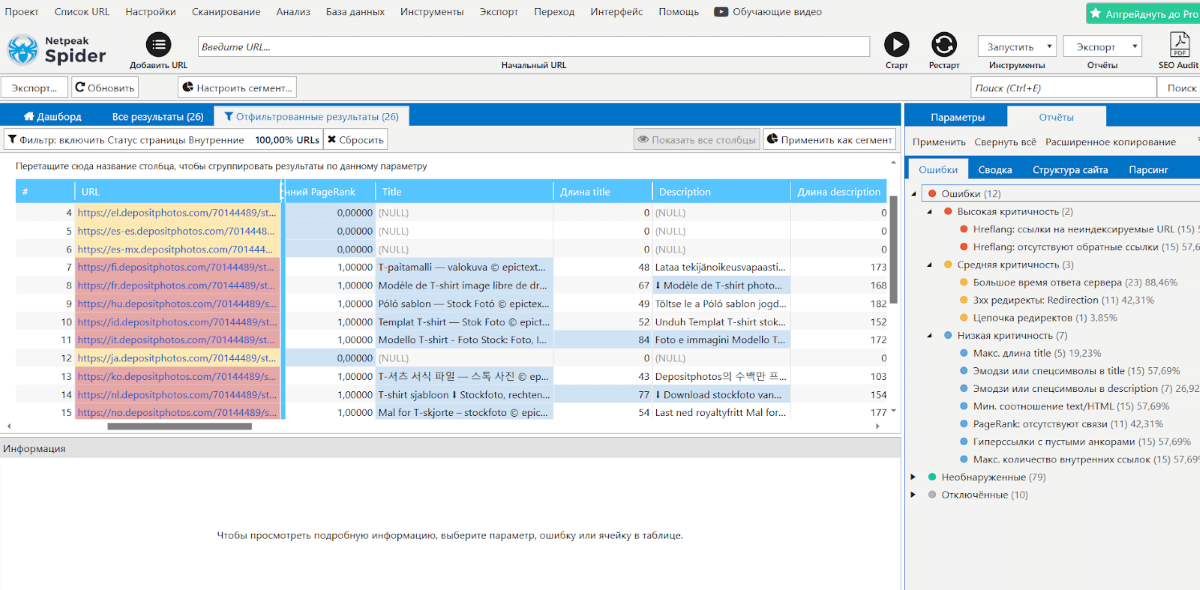Image resolution: width=1200 pixels, height=590 pixels.
Task: Open the Сводка sub-tab
Action: pos(995,170)
